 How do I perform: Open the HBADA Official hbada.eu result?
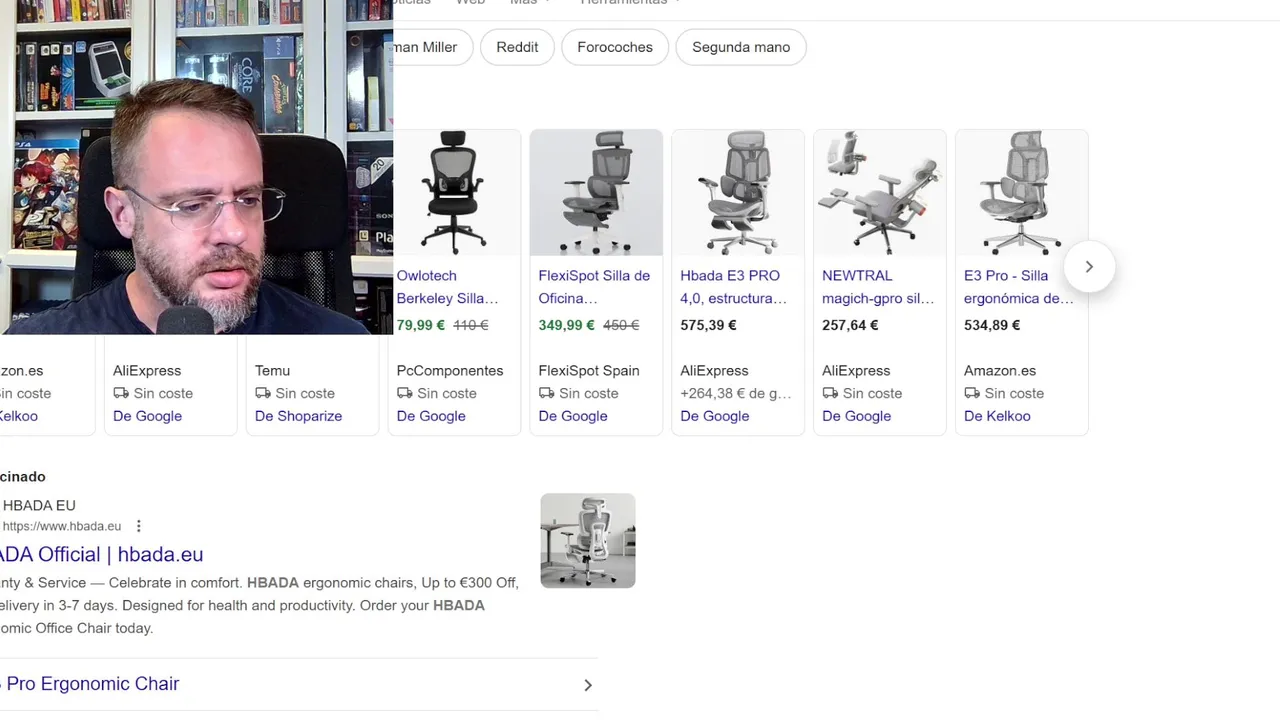pyautogui.click(x=102, y=554)
